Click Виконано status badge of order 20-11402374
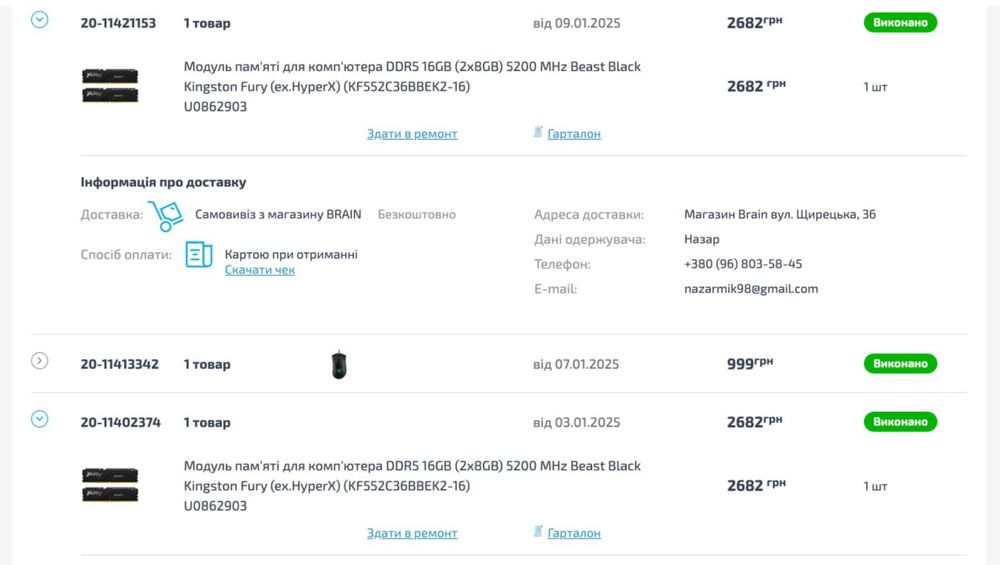This screenshot has height=565, width=1000. coord(900,422)
